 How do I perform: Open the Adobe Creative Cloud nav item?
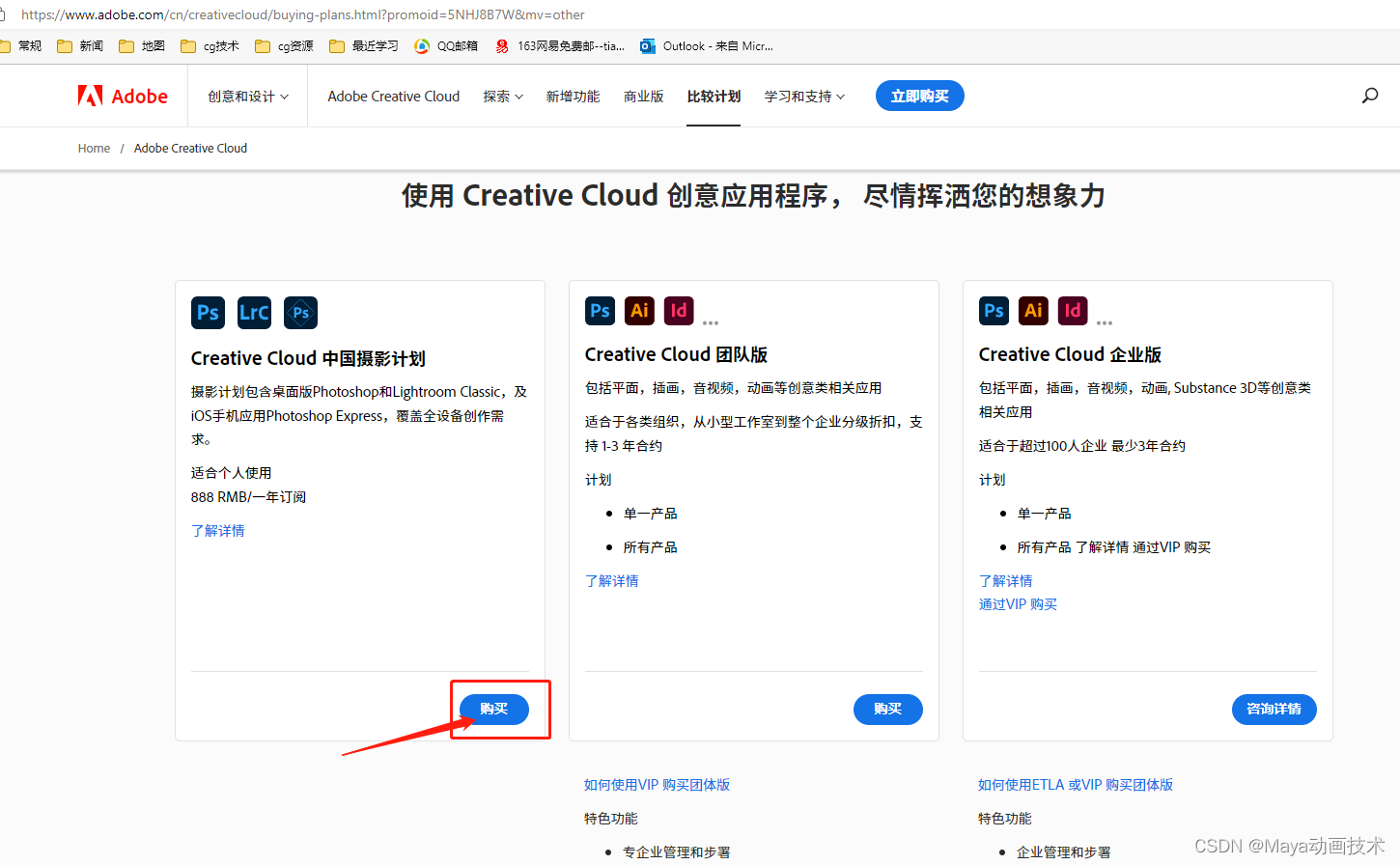pyautogui.click(x=393, y=97)
